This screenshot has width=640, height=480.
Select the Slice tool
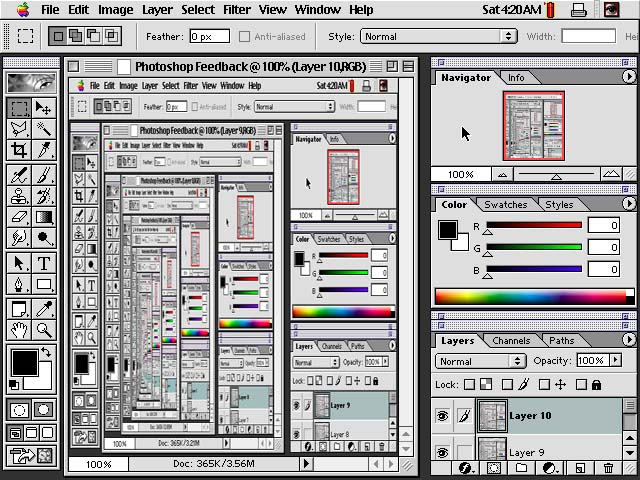click(44, 150)
